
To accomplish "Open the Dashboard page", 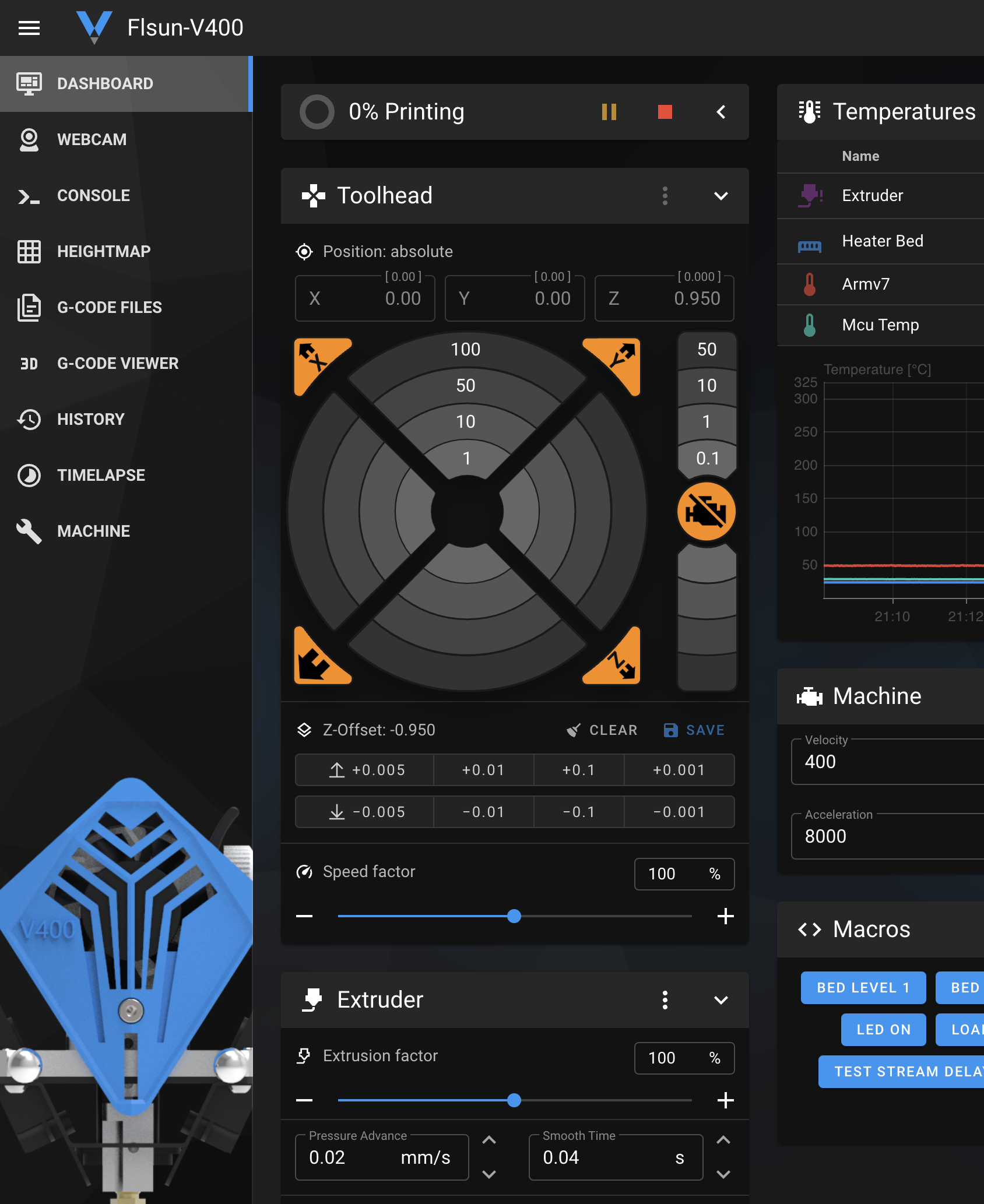I will click(x=125, y=84).
